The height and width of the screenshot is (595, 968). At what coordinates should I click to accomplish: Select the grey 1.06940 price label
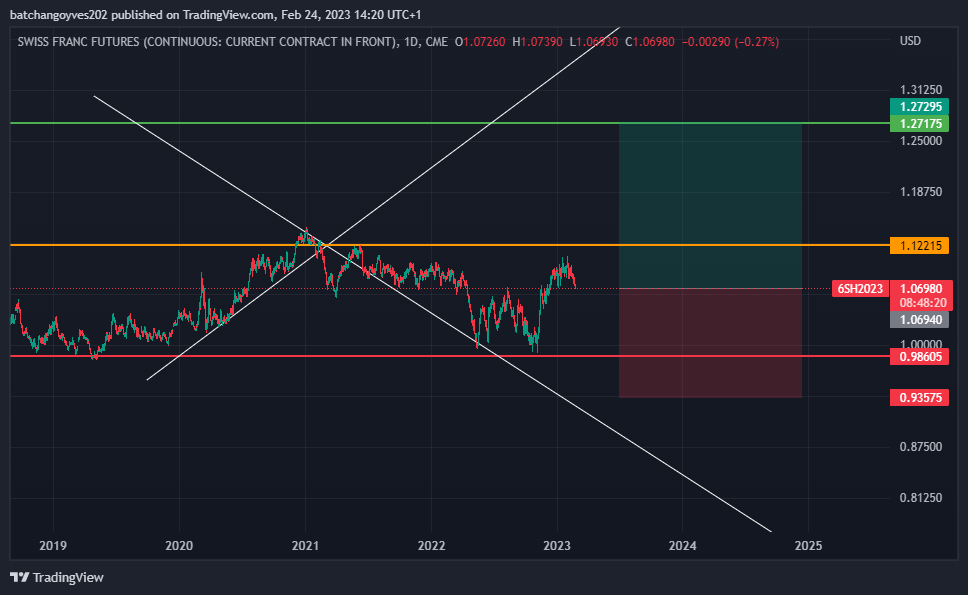click(919, 319)
